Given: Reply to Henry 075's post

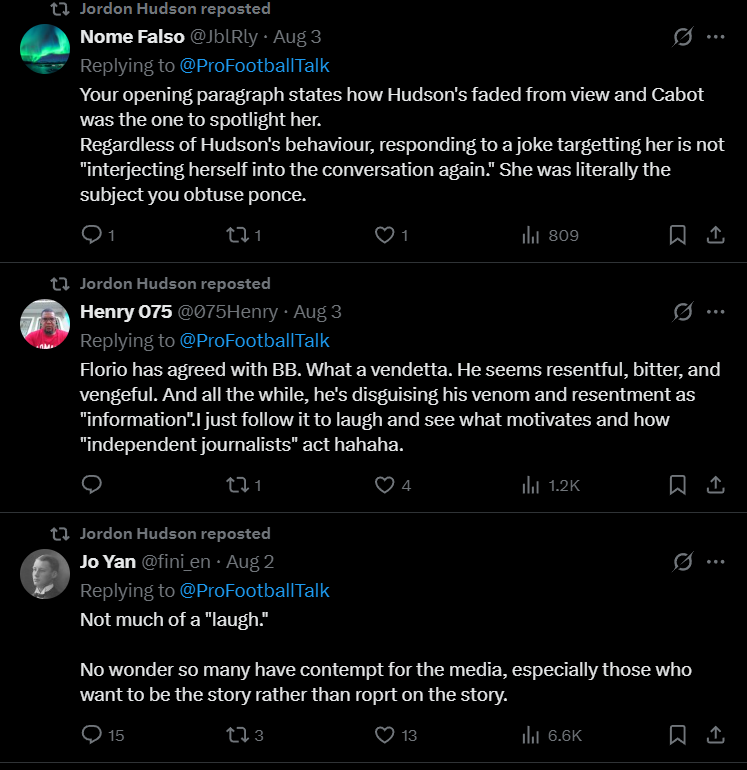Looking at the screenshot, I should click(91, 485).
